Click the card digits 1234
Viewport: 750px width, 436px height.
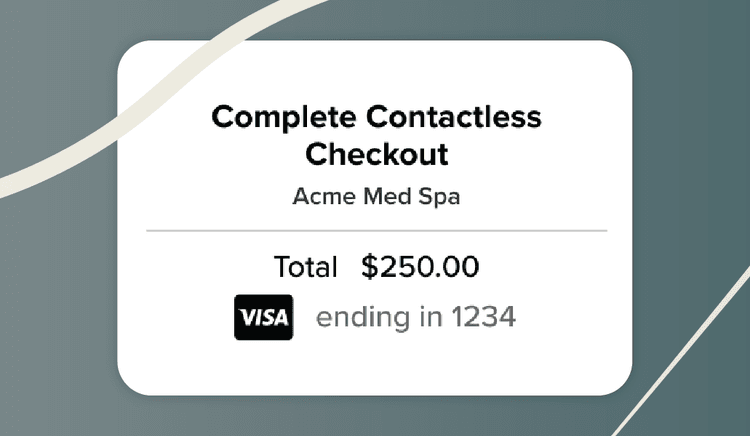[x=483, y=318]
